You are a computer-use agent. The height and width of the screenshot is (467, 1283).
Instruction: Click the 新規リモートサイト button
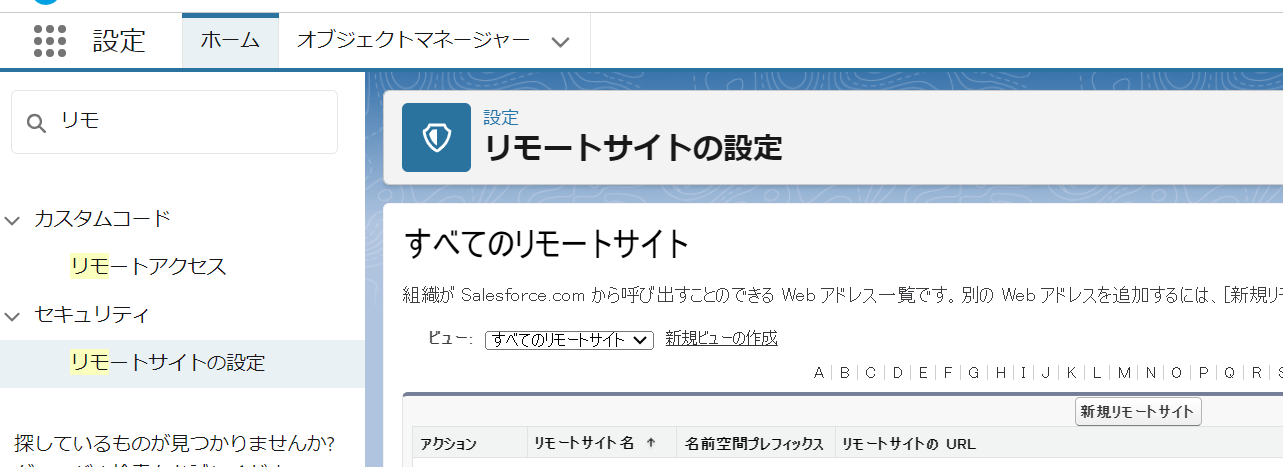pos(1138,412)
